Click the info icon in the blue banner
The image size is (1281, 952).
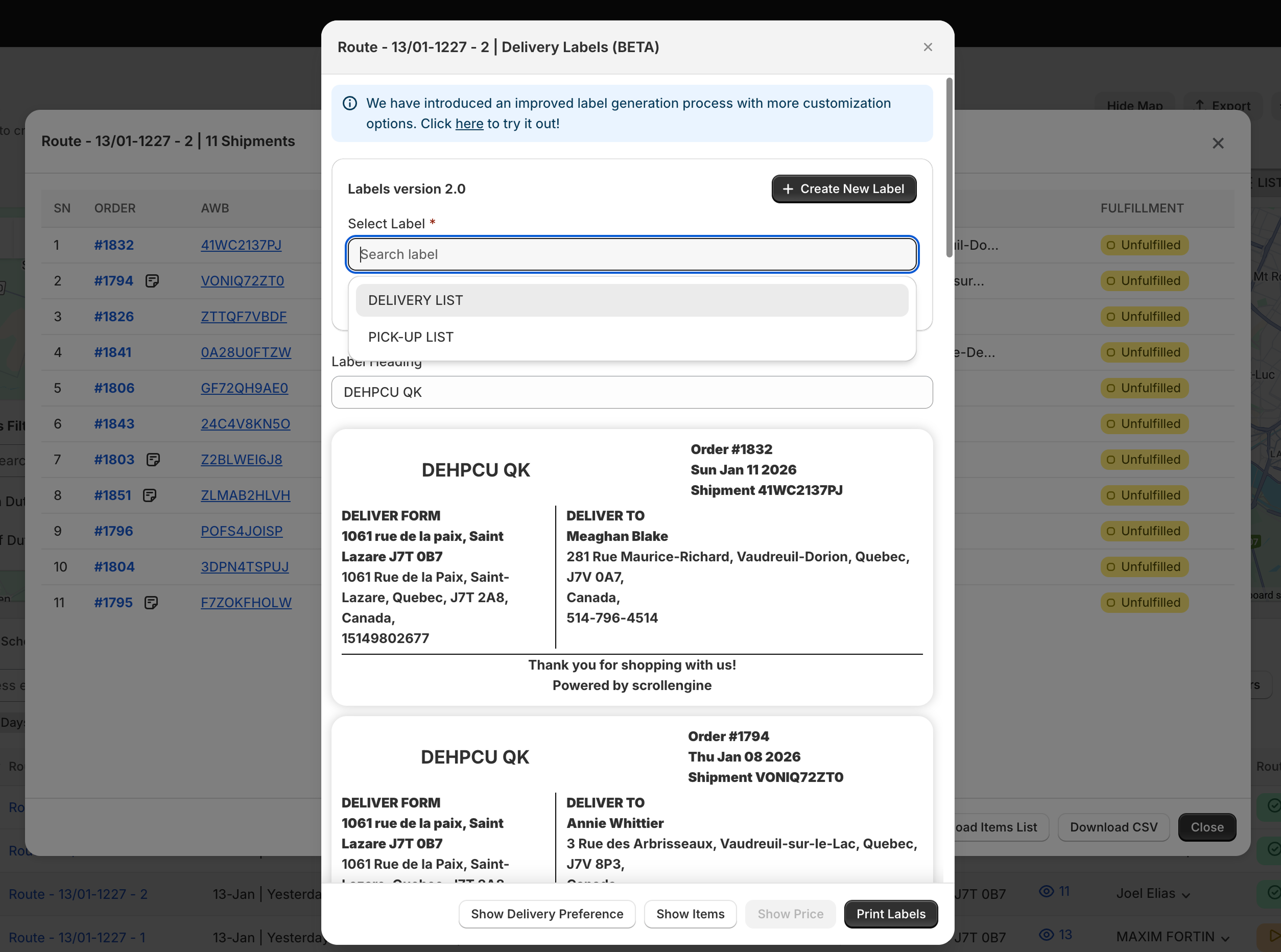click(x=350, y=103)
